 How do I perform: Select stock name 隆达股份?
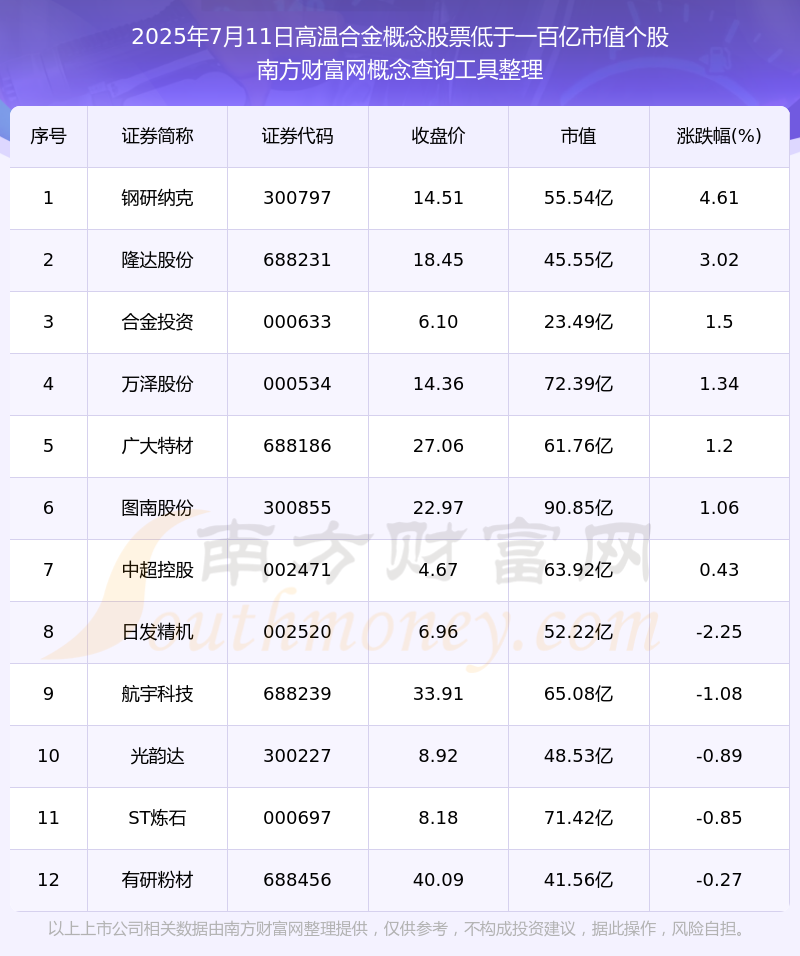157,260
